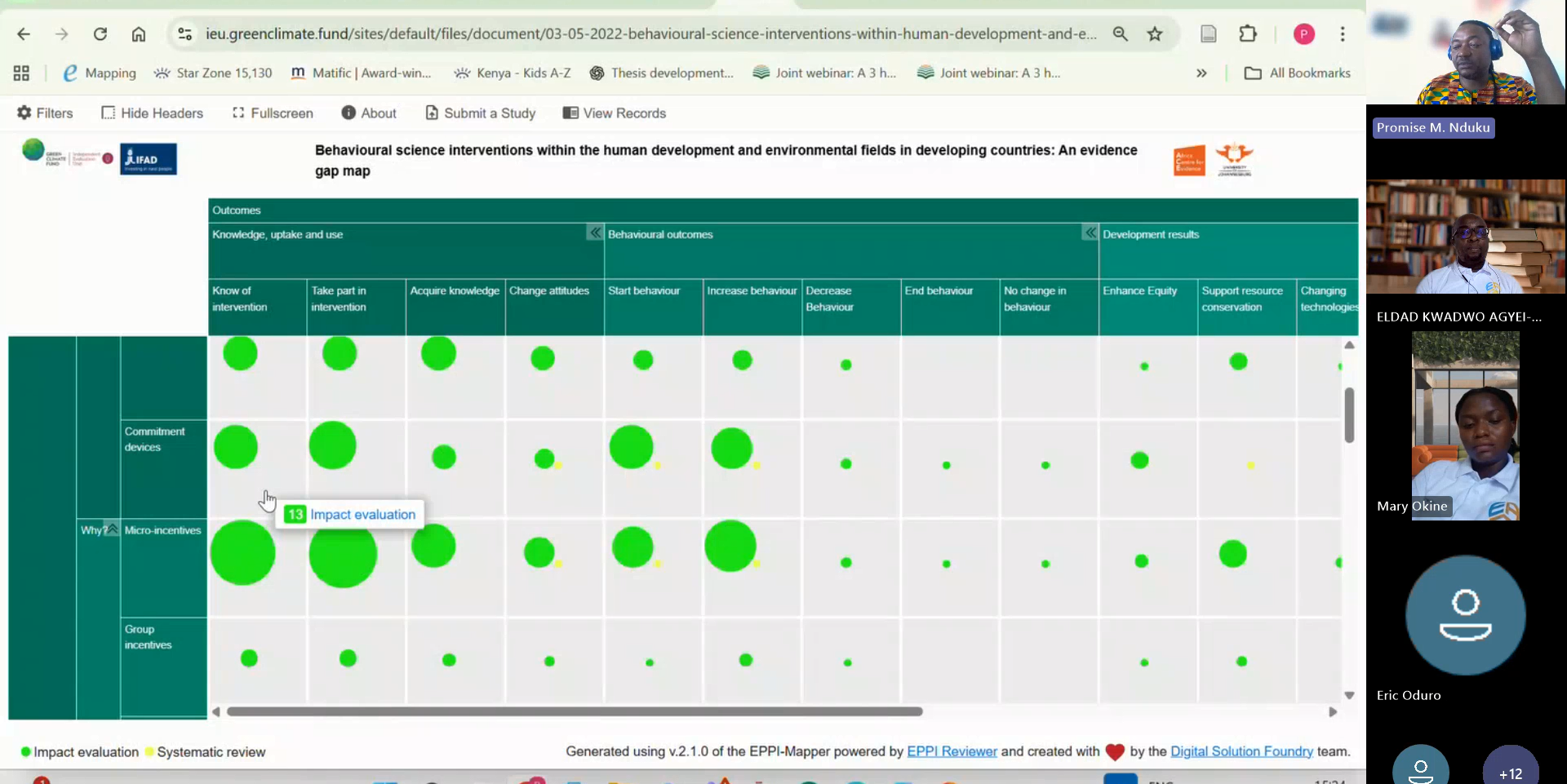The height and width of the screenshot is (784, 1567).
Task: Open browser extensions puzzle icon
Action: pyautogui.click(x=1247, y=34)
